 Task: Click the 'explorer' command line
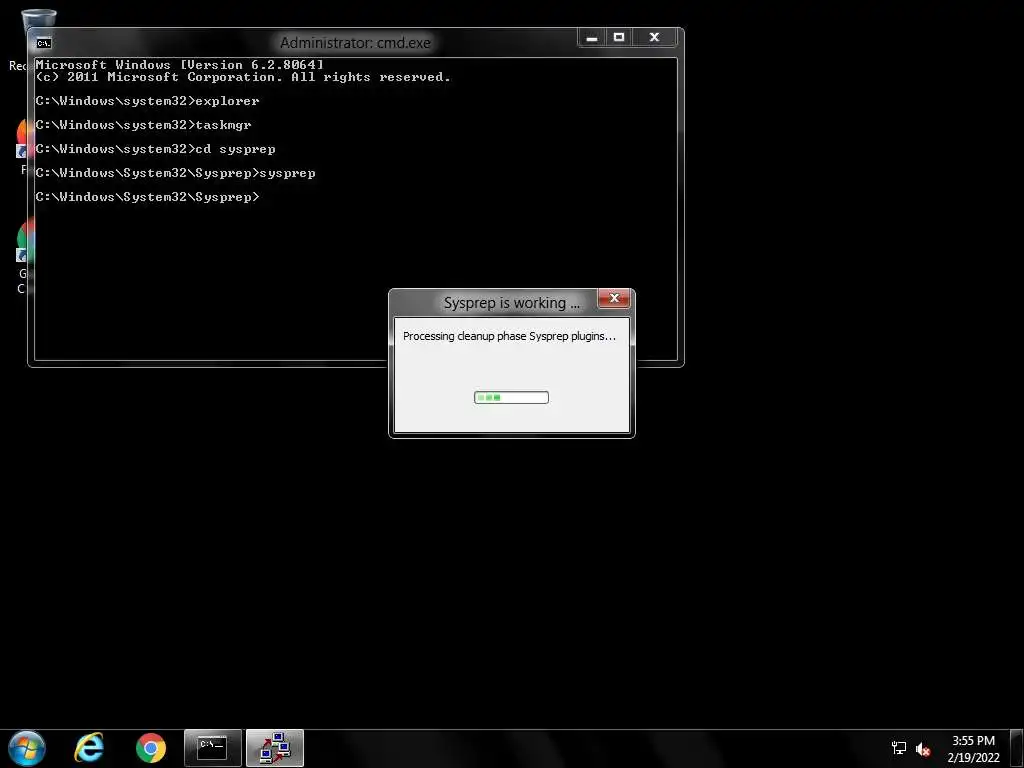(x=148, y=101)
